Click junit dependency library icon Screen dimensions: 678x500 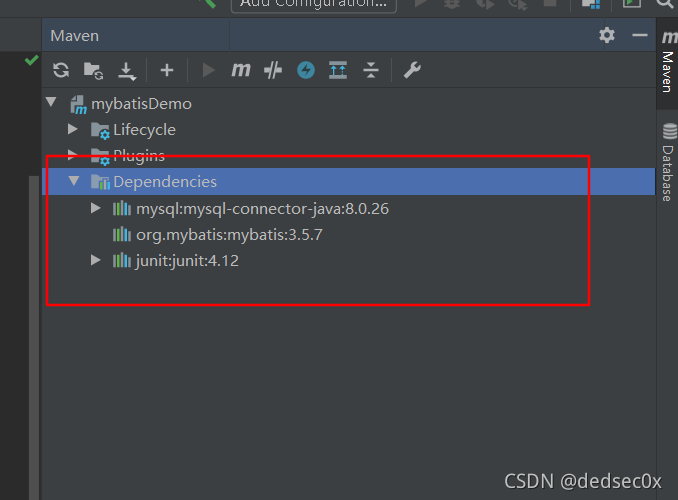coord(122,260)
